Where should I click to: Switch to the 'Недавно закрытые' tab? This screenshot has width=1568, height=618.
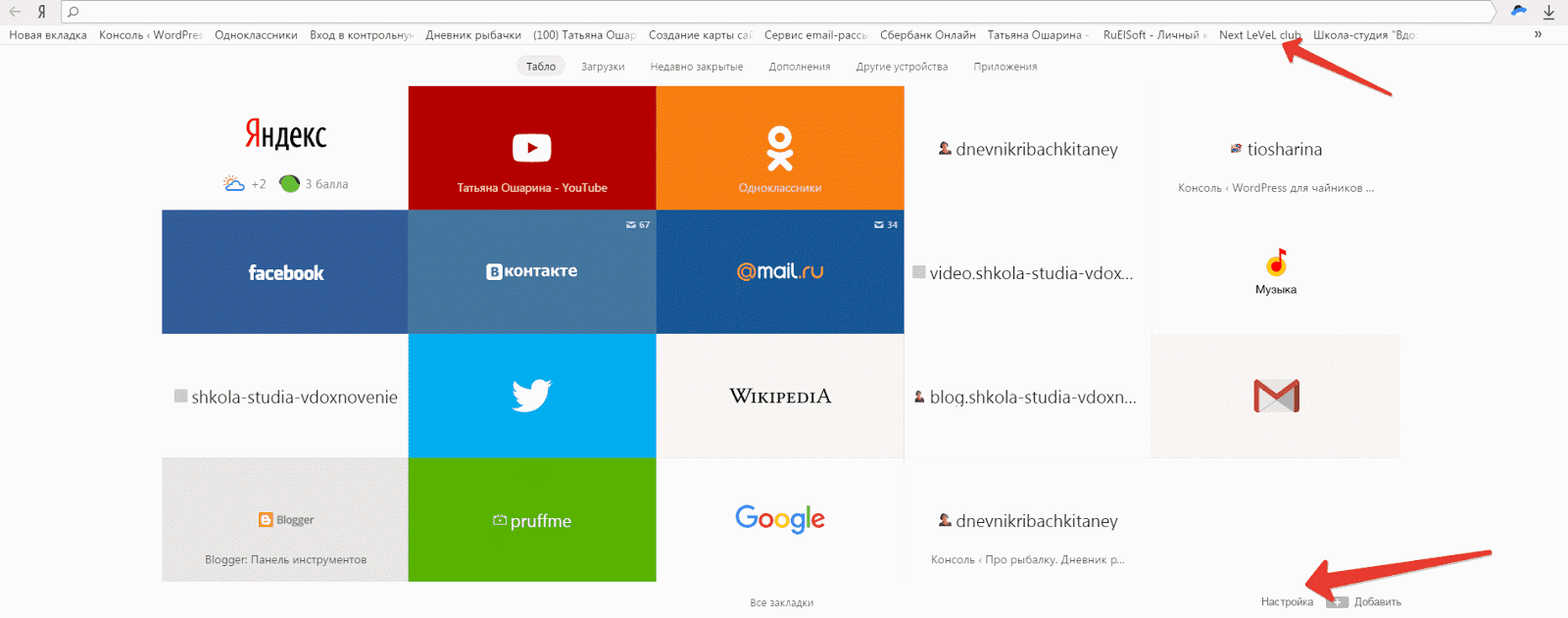click(697, 67)
